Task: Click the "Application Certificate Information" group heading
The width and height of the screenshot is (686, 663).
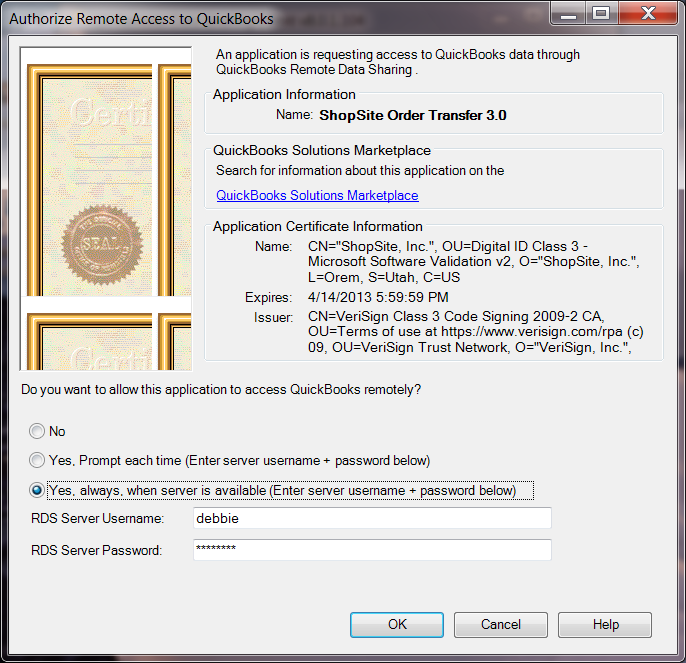Action: pos(317,226)
